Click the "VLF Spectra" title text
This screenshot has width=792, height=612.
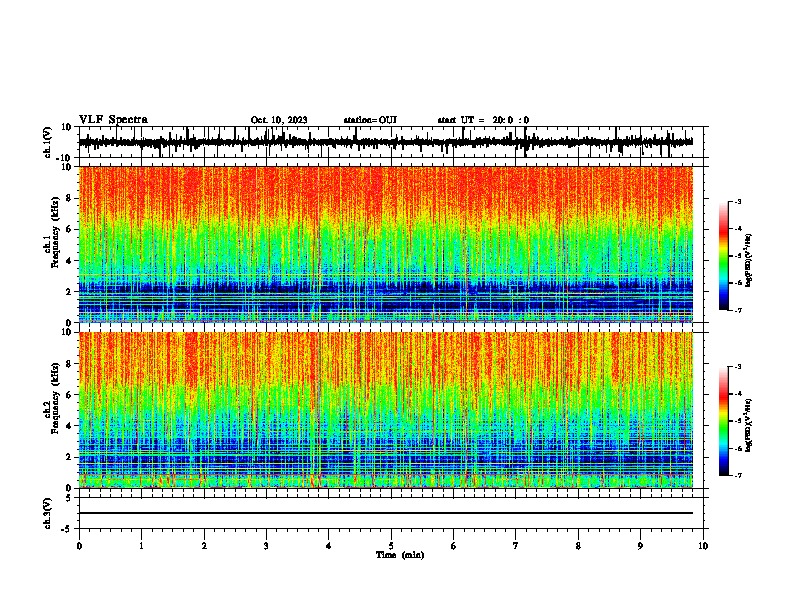[113, 119]
